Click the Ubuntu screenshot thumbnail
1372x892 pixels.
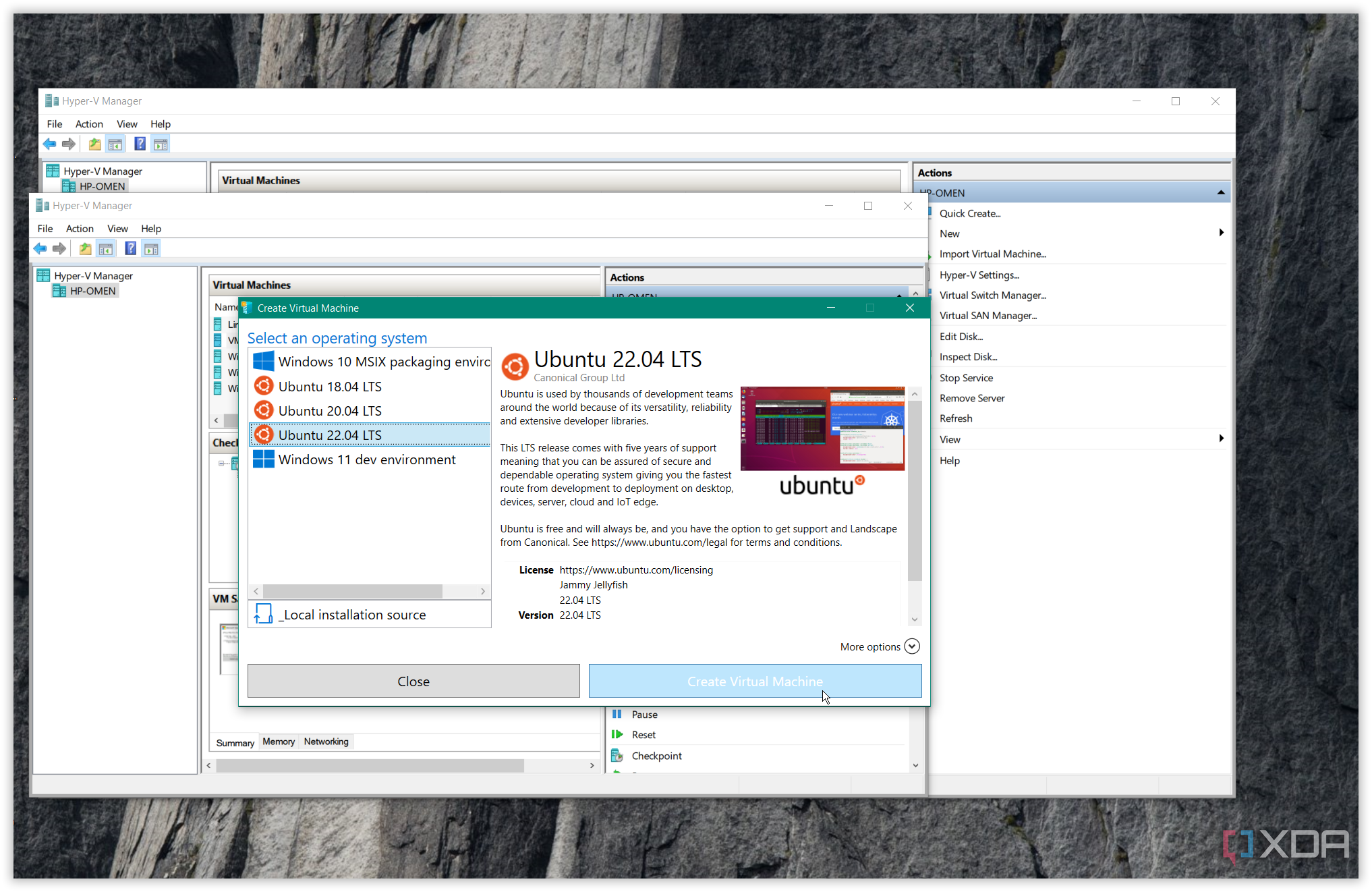point(822,428)
